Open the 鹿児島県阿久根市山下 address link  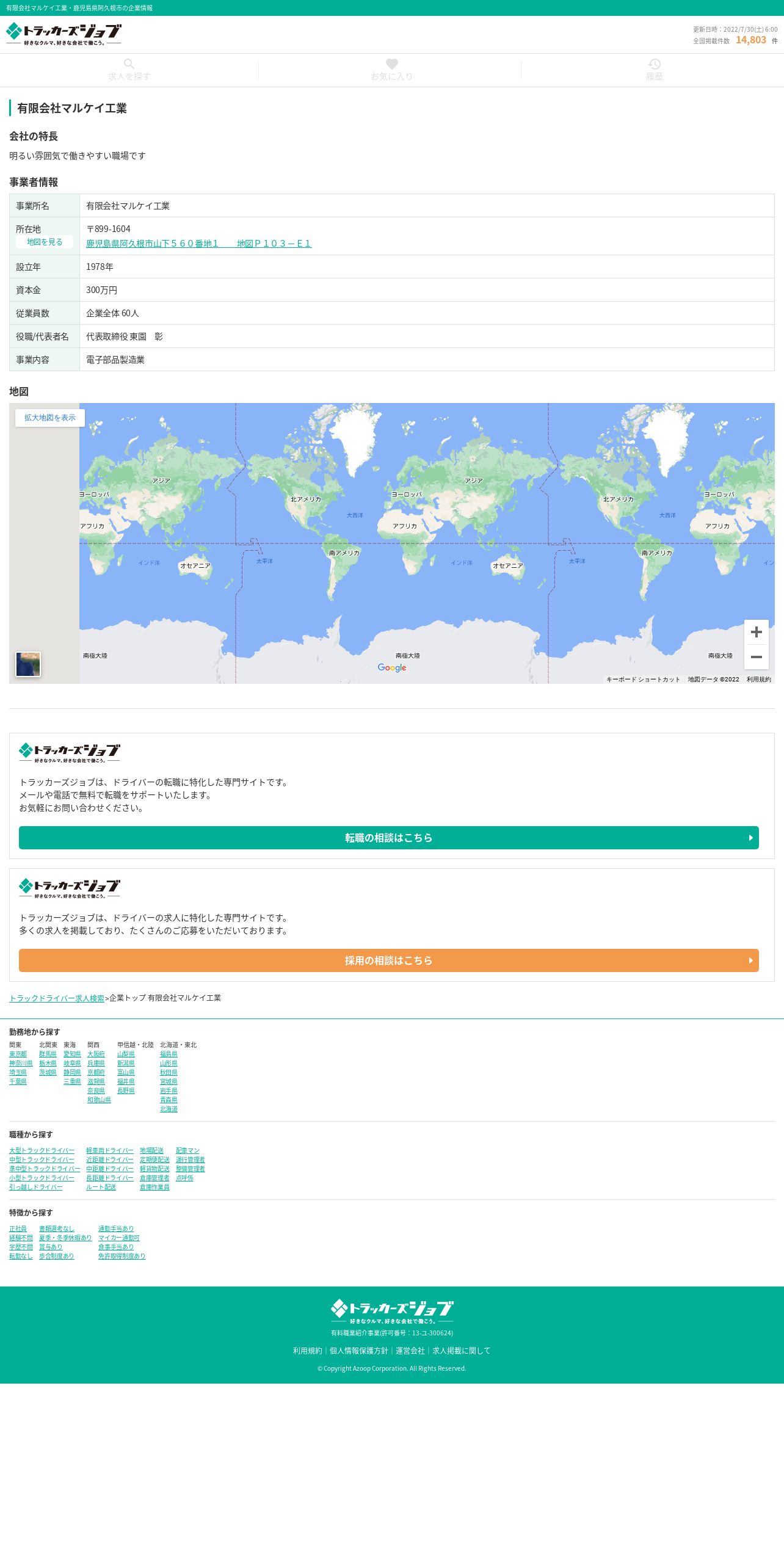click(x=198, y=244)
